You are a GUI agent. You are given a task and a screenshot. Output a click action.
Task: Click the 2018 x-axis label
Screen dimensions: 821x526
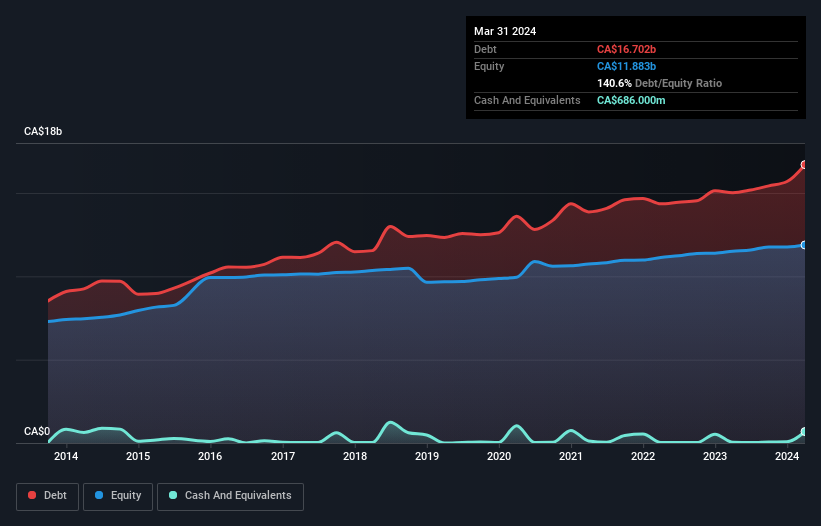pos(355,456)
